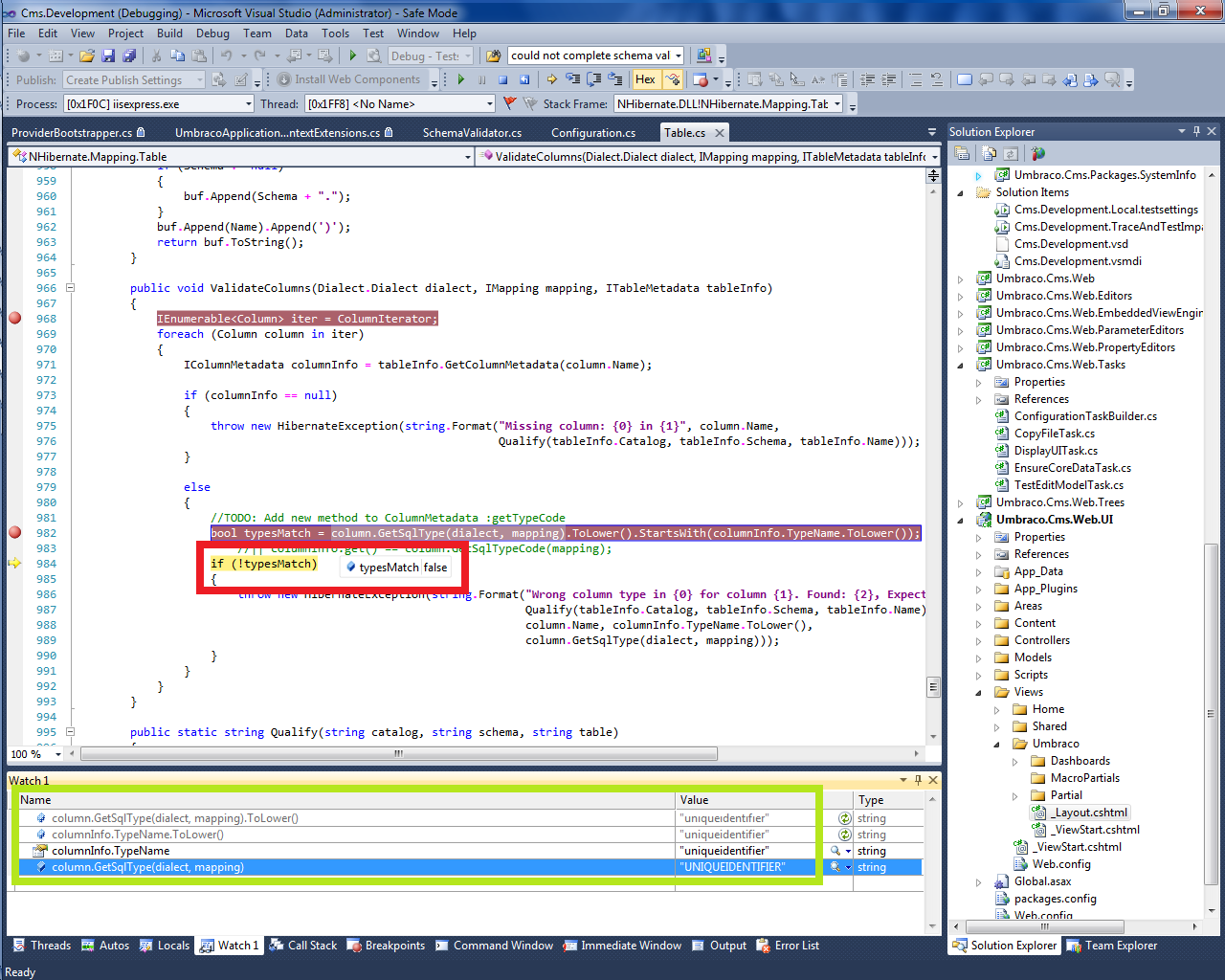Toggle auto-hide pin on Watch 1 panel

click(x=918, y=780)
